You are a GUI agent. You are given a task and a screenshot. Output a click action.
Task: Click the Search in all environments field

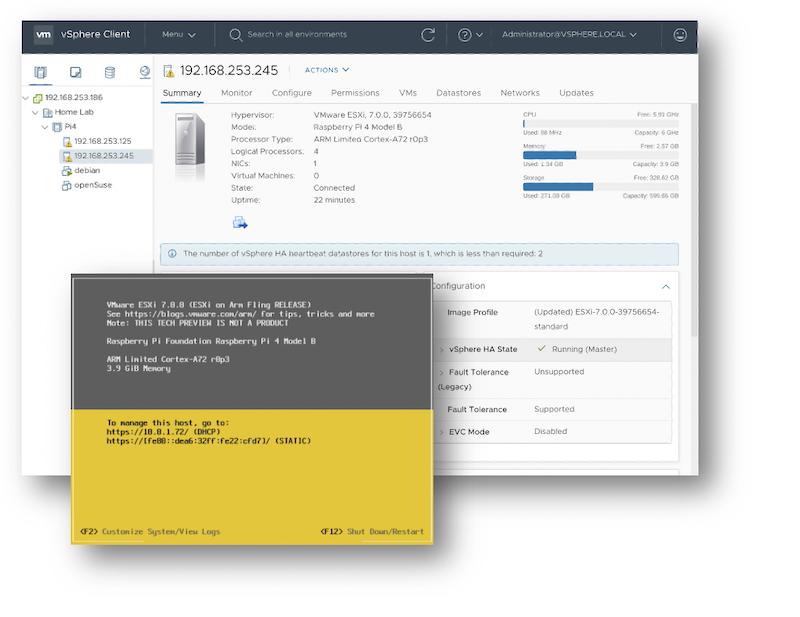(297, 34)
